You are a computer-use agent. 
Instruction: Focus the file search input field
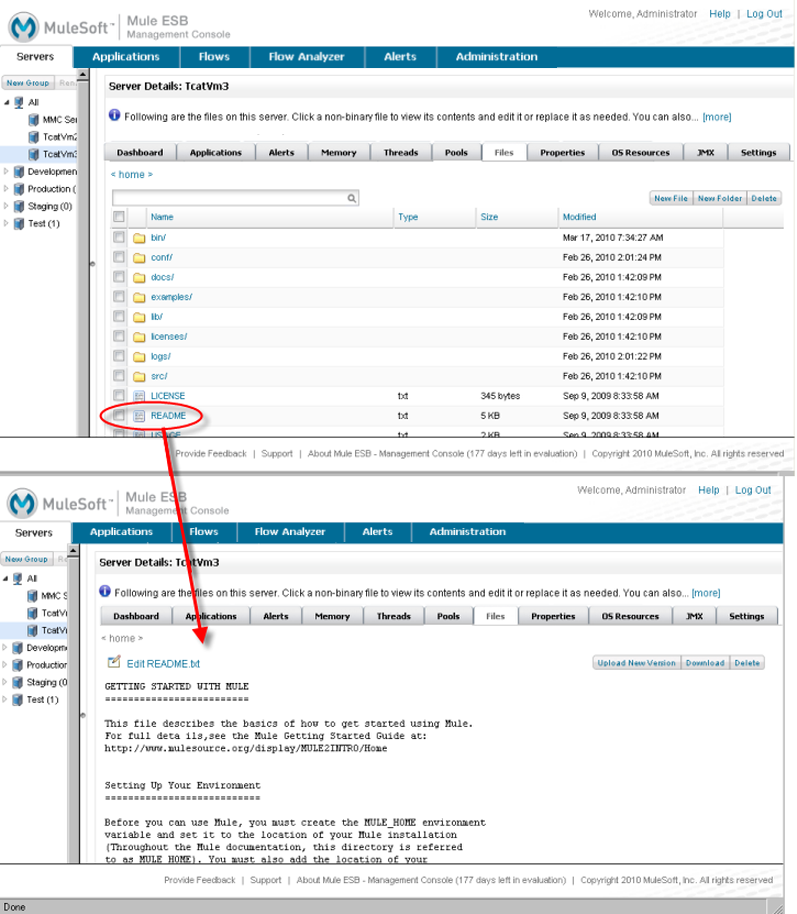point(230,199)
